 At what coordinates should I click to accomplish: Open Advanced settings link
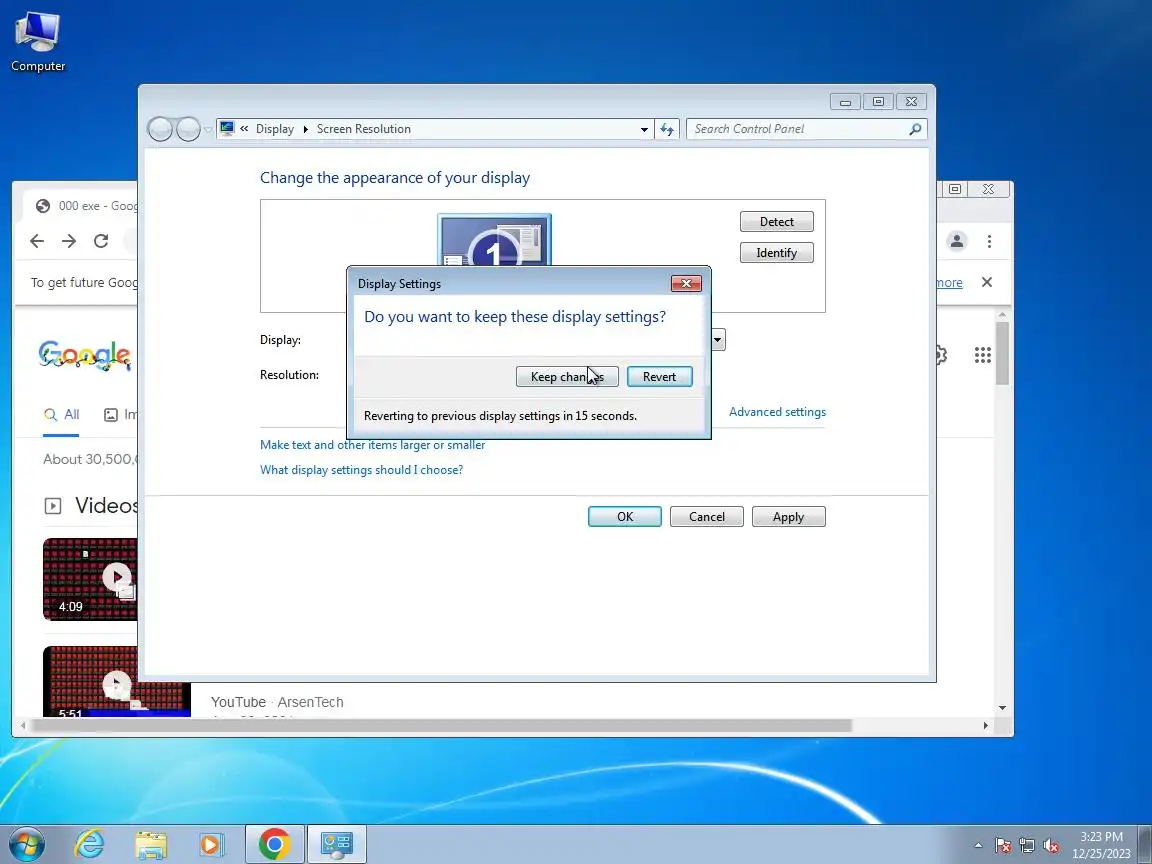[x=777, y=411]
